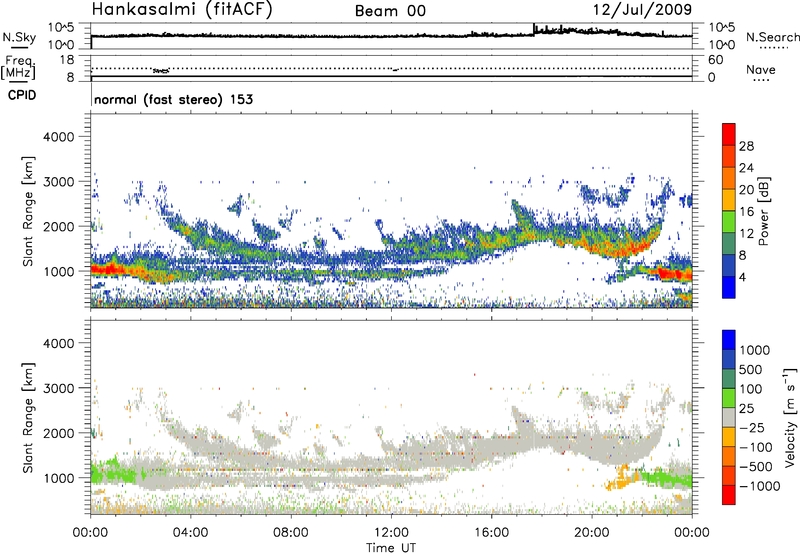Click the N.Search legend label
This screenshot has height=554, width=800.
pyautogui.click(x=772, y=37)
